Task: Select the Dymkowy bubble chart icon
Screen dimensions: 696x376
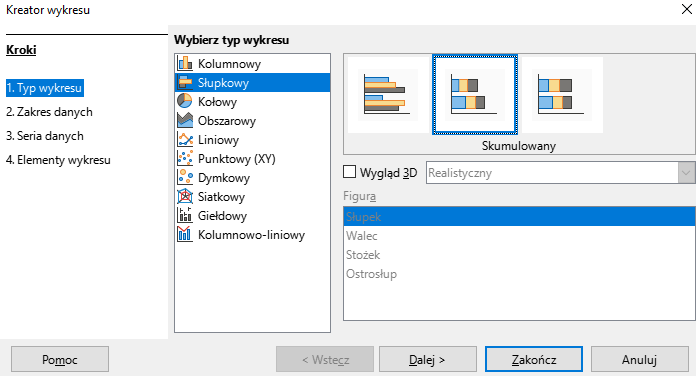Action: 185,178
